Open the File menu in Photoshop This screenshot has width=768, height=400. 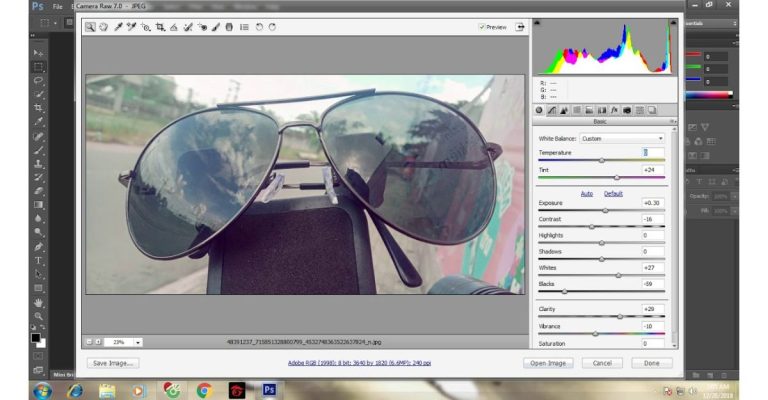point(57,6)
